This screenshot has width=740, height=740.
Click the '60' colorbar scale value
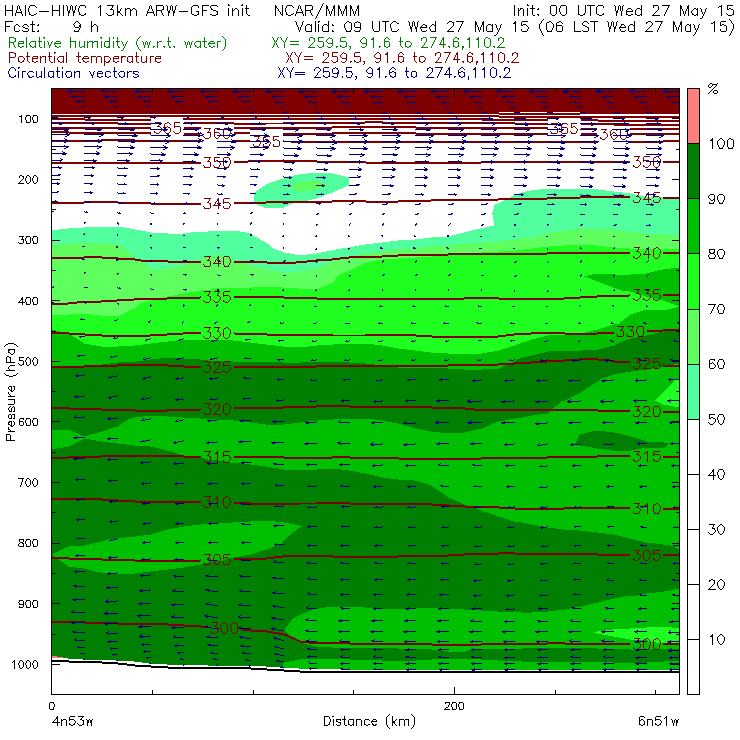pyautogui.click(x=716, y=364)
